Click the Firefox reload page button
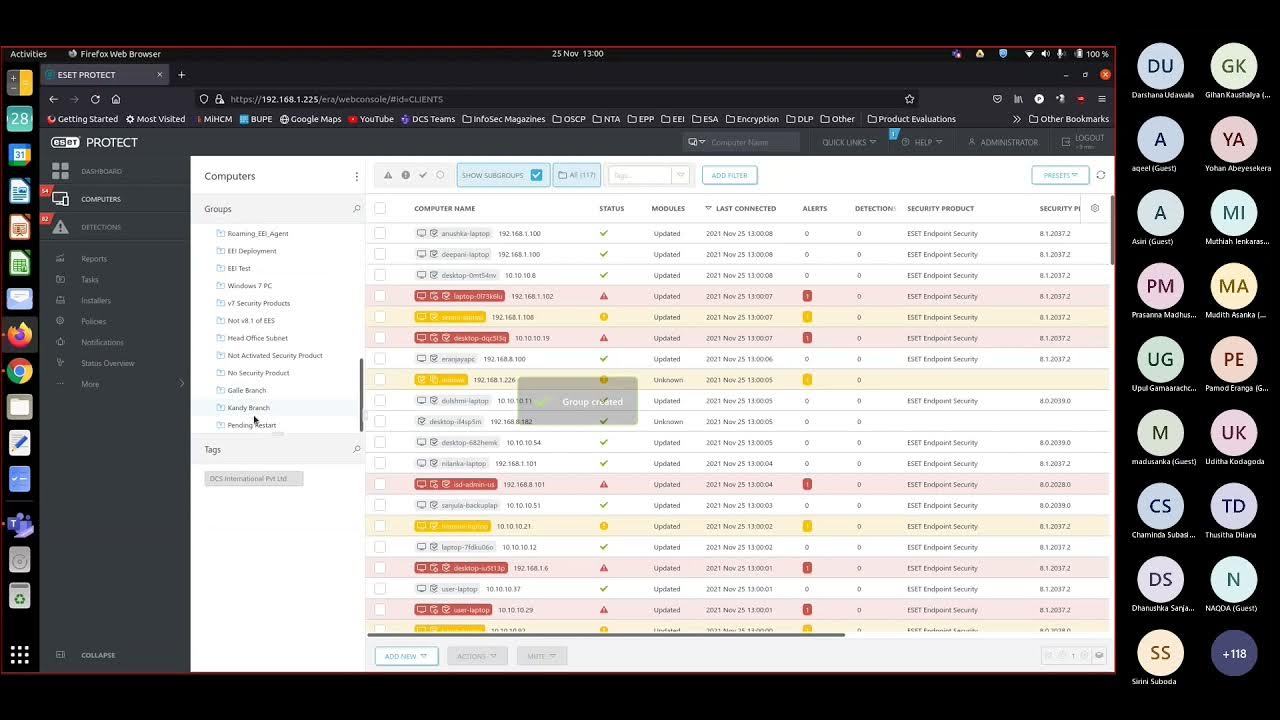The image size is (1280, 720). pos(95,99)
